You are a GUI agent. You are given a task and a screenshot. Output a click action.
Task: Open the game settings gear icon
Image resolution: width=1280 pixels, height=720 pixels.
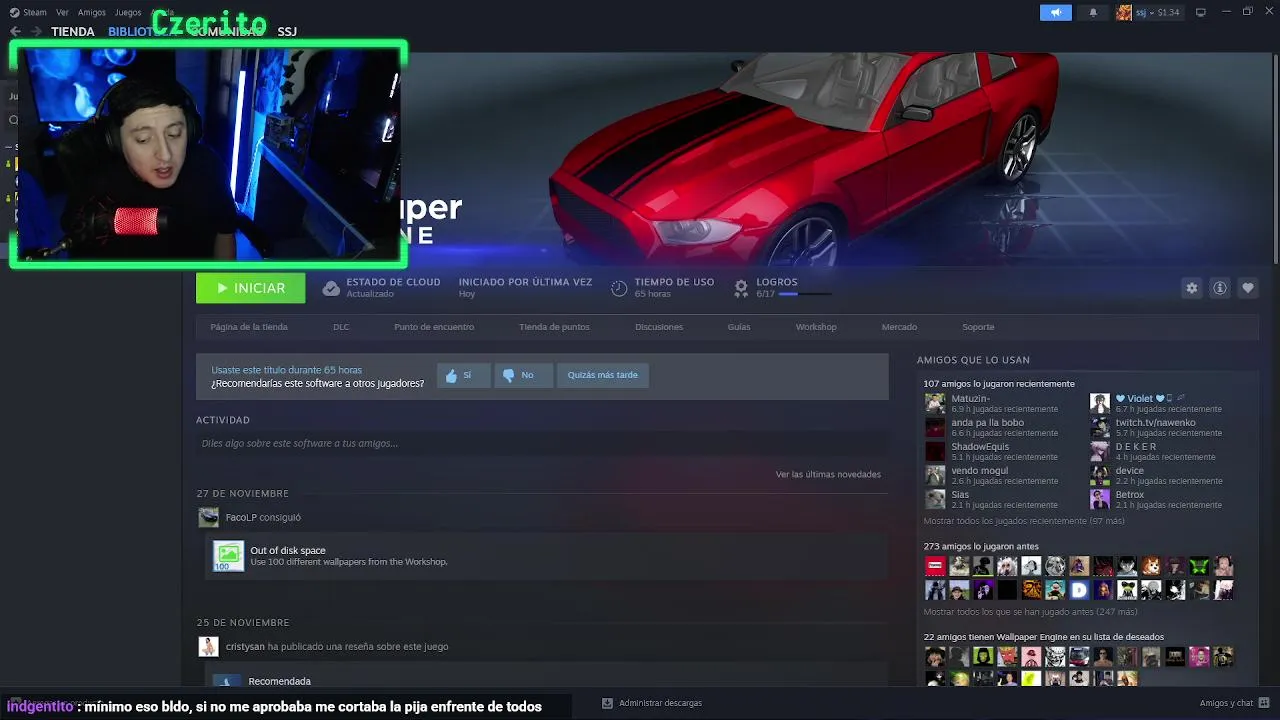[x=1191, y=288]
